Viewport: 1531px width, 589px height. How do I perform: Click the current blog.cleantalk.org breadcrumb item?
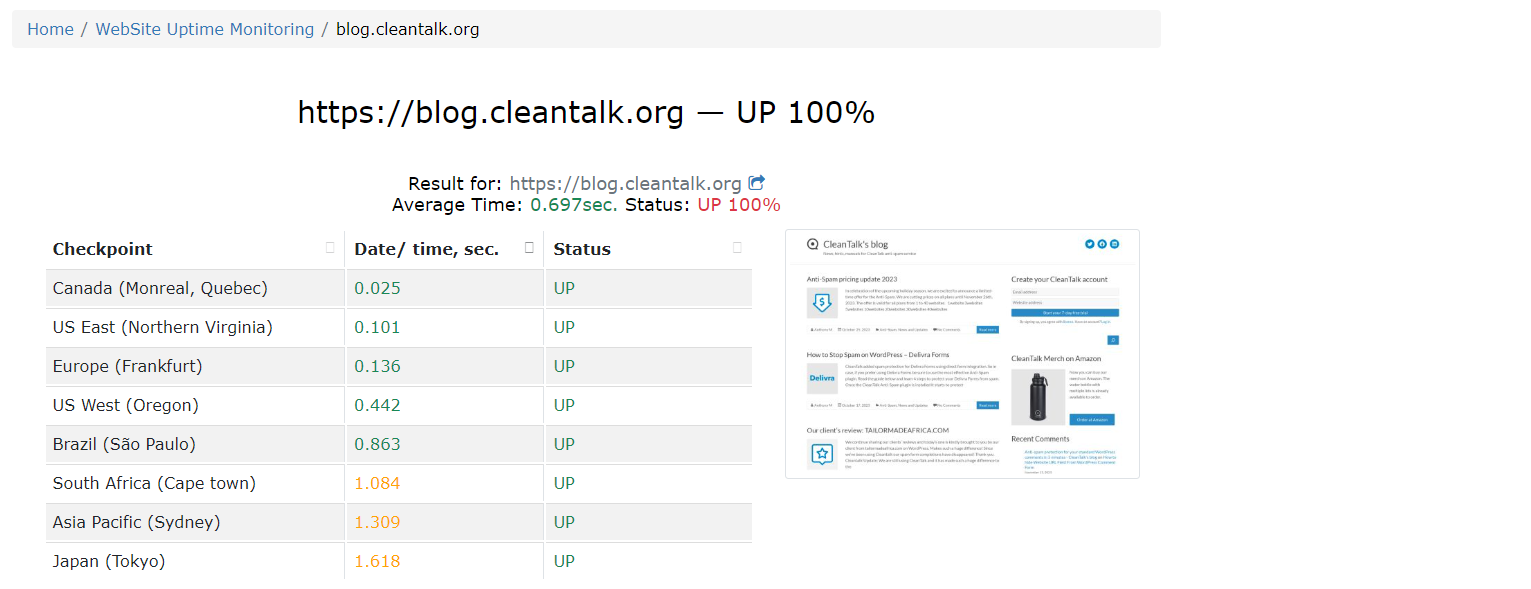[407, 29]
